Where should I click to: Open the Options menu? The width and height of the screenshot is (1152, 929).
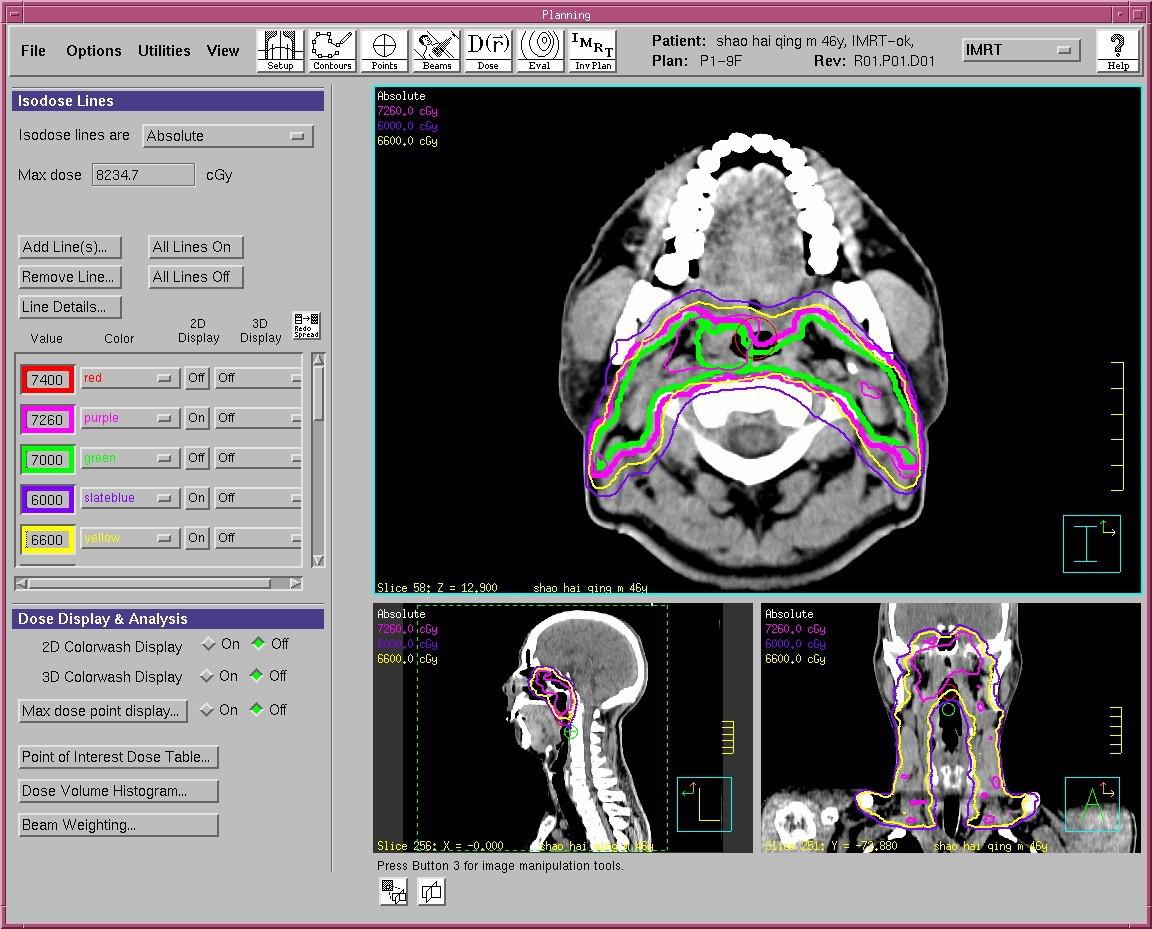pos(94,51)
